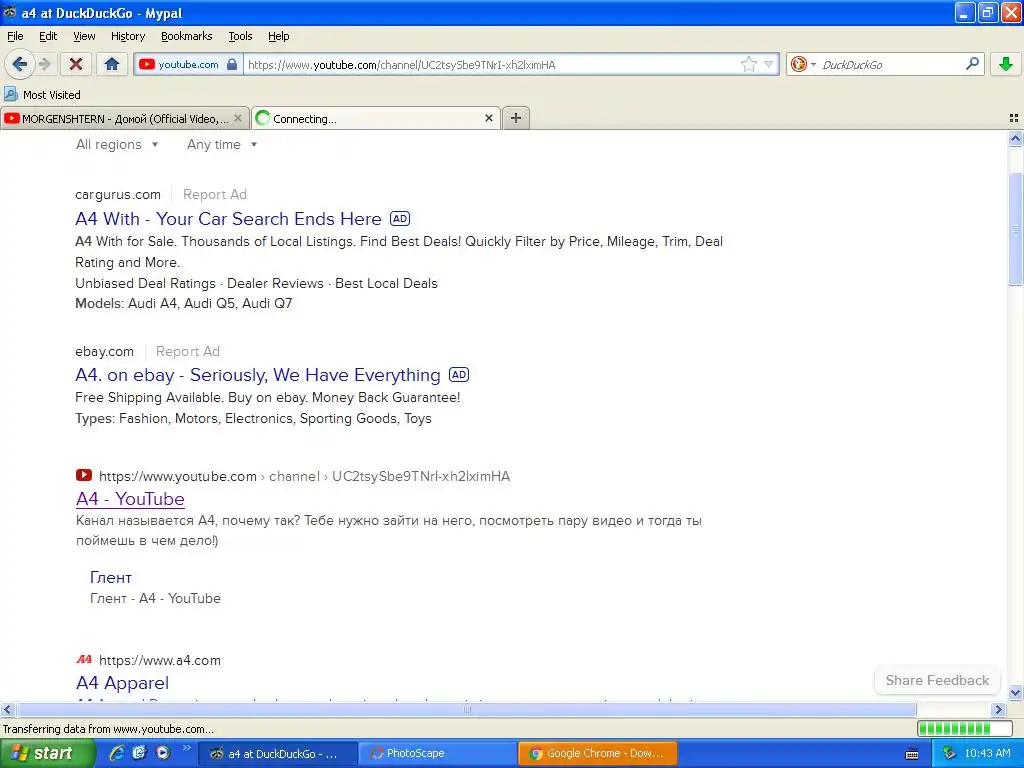Screen dimensions: 1024x768
Task: Switch to the MORGENSHTERN video tab
Action: [124, 118]
